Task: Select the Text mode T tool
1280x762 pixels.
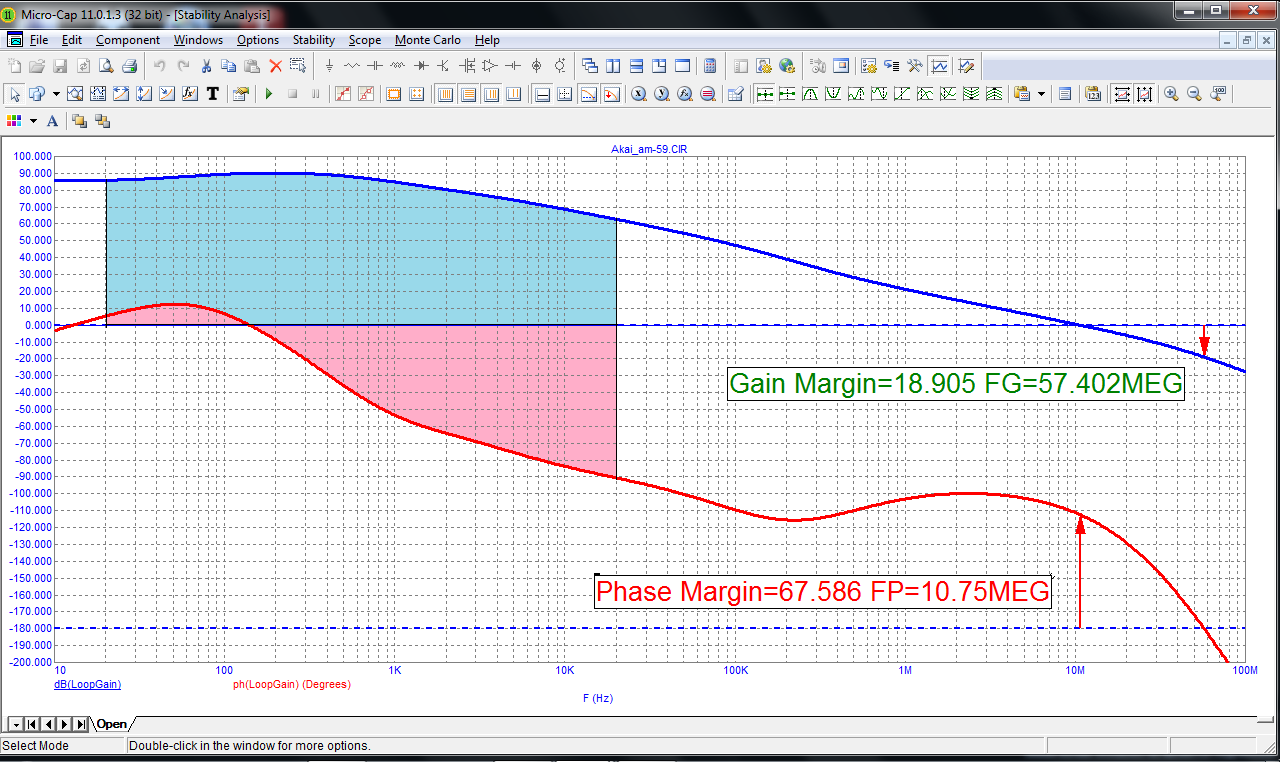Action: [213, 94]
